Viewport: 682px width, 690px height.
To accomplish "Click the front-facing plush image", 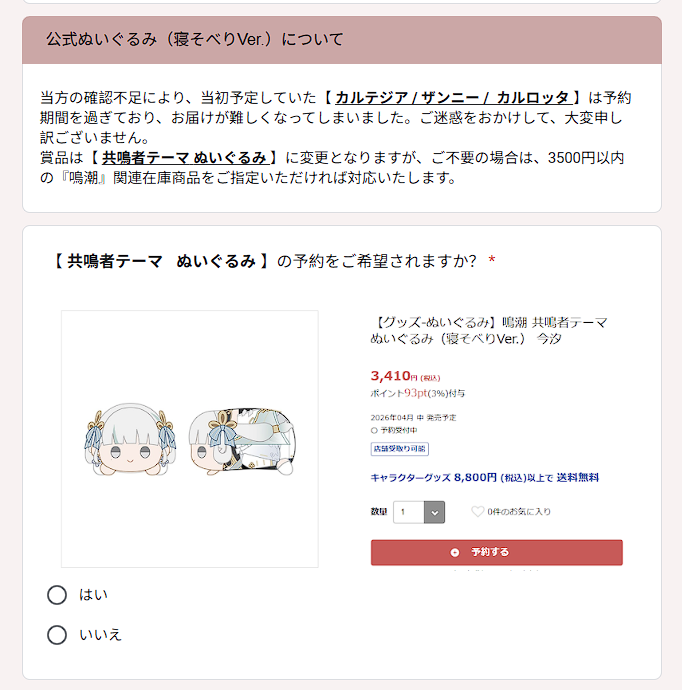I will coord(130,439).
